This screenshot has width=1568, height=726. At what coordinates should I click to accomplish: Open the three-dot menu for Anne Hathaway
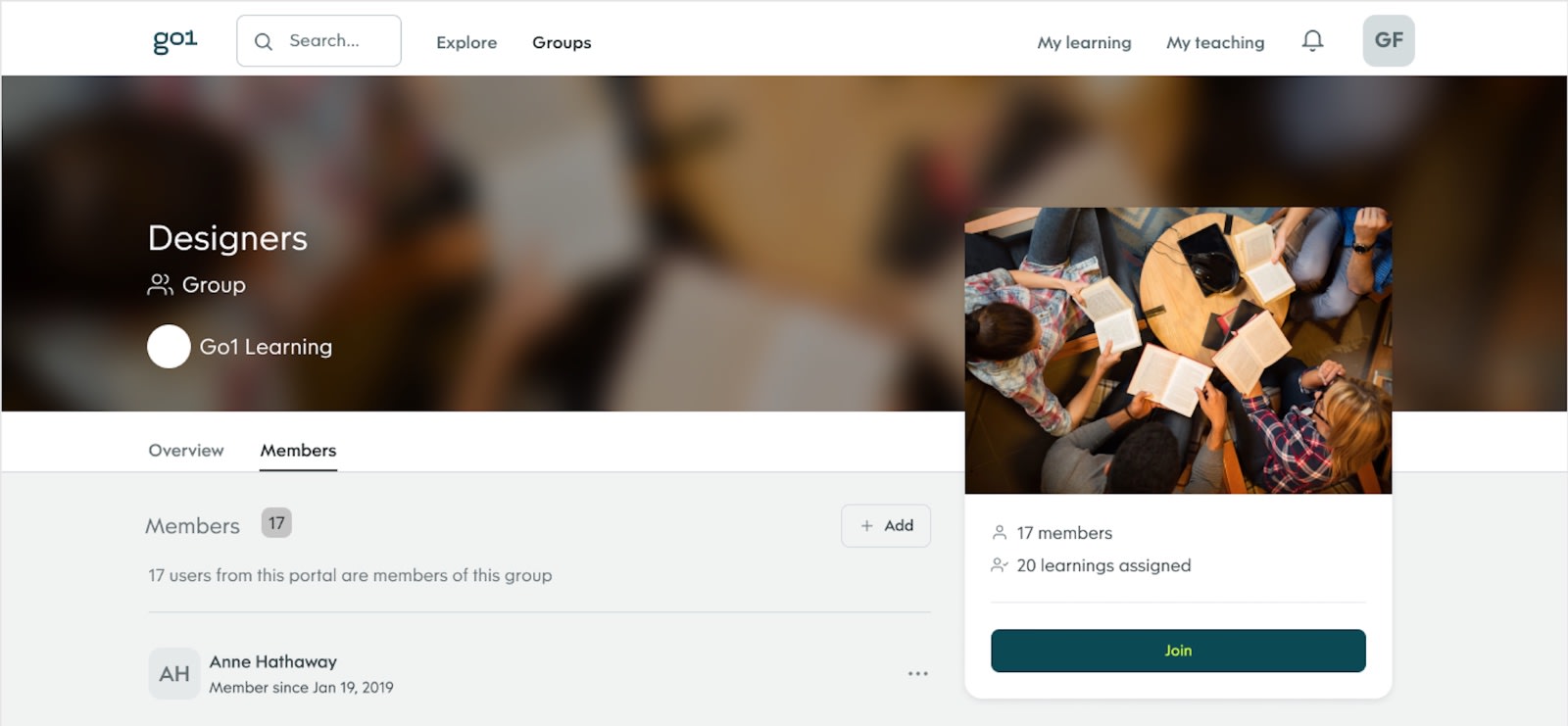917,673
